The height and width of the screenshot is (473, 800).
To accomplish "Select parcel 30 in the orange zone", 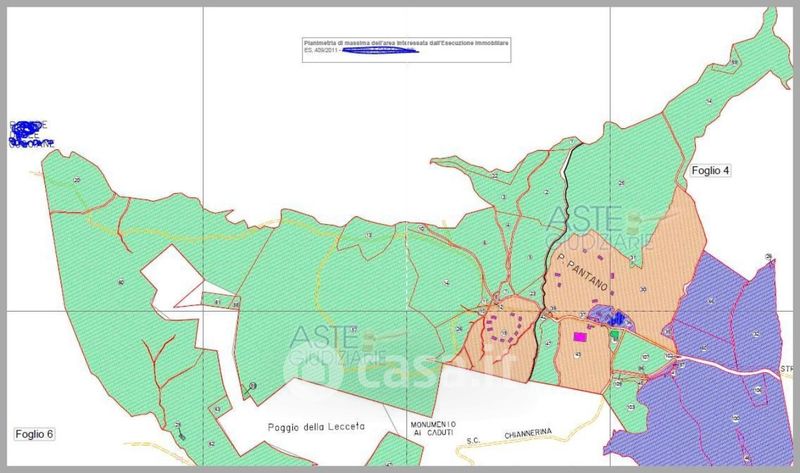I will [643, 289].
